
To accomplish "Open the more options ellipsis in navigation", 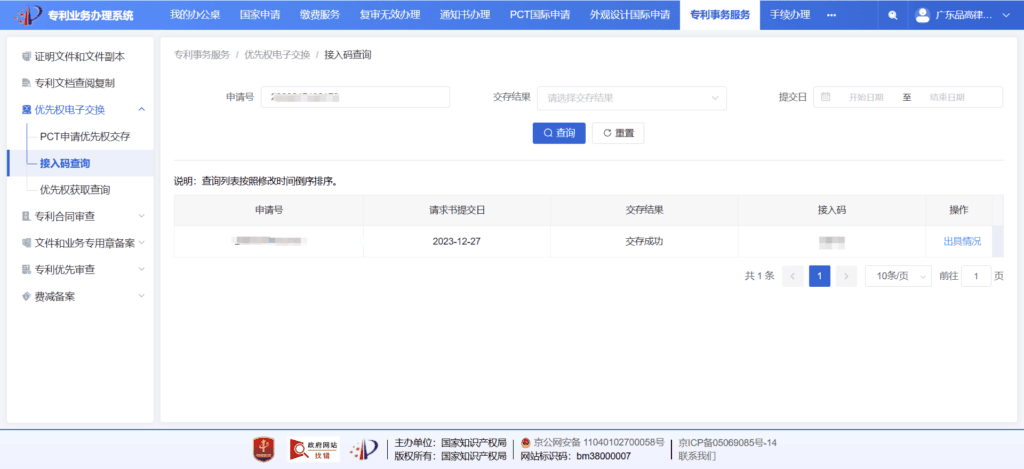I will click(831, 15).
